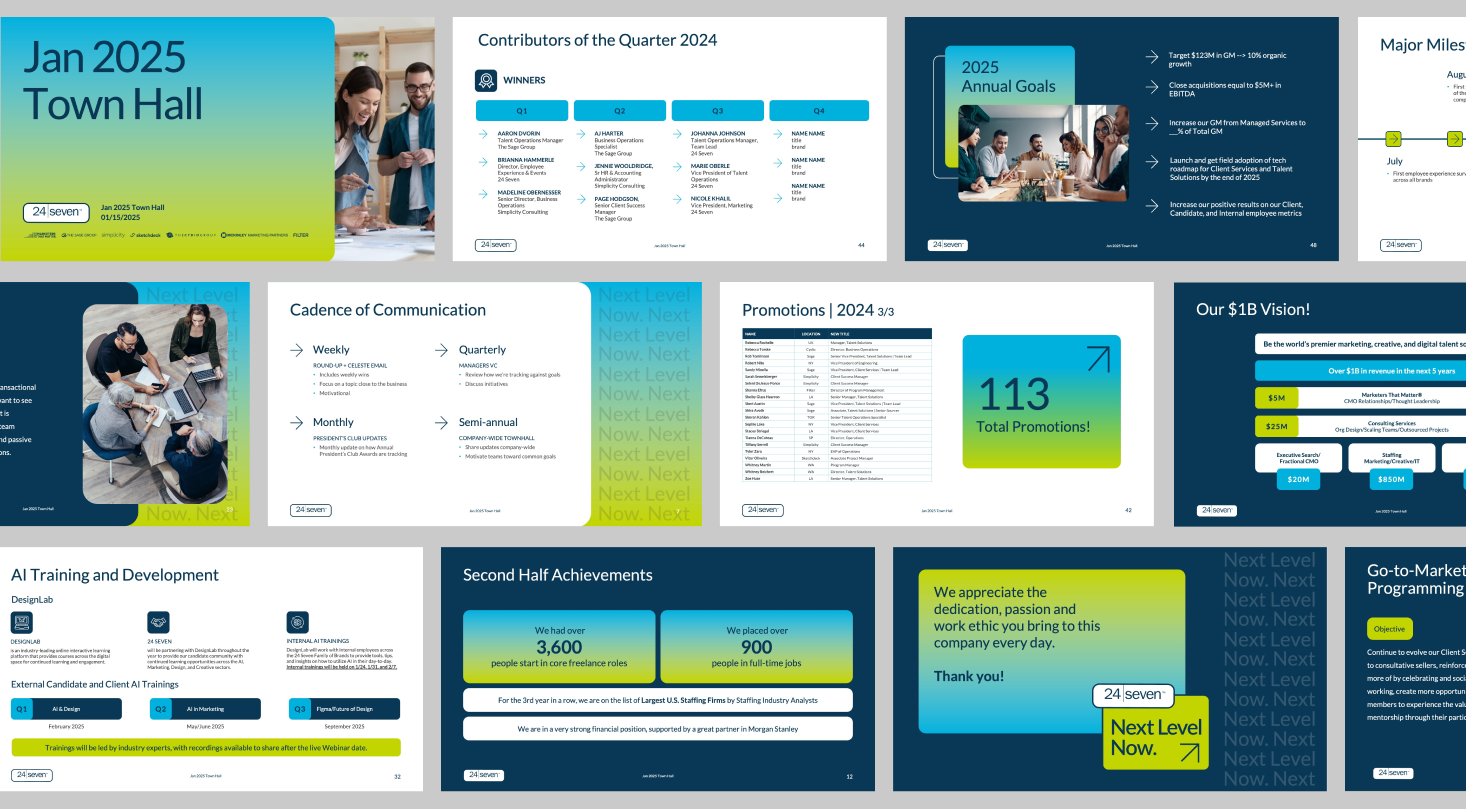This screenshot has width=1466, height=809.
Task: Click the green arrow marker above July
Action: pos(1393,139)
